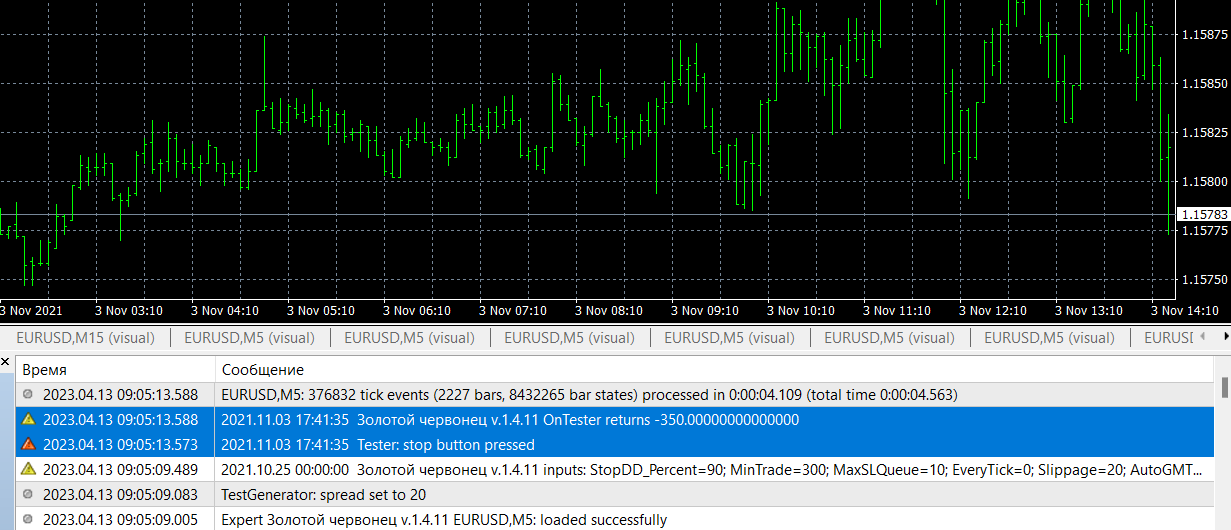Viewport: 1231px width, 530px height.
Task: Click the yellow warning icon of the OnTester returns row
Action: [27, 420]
